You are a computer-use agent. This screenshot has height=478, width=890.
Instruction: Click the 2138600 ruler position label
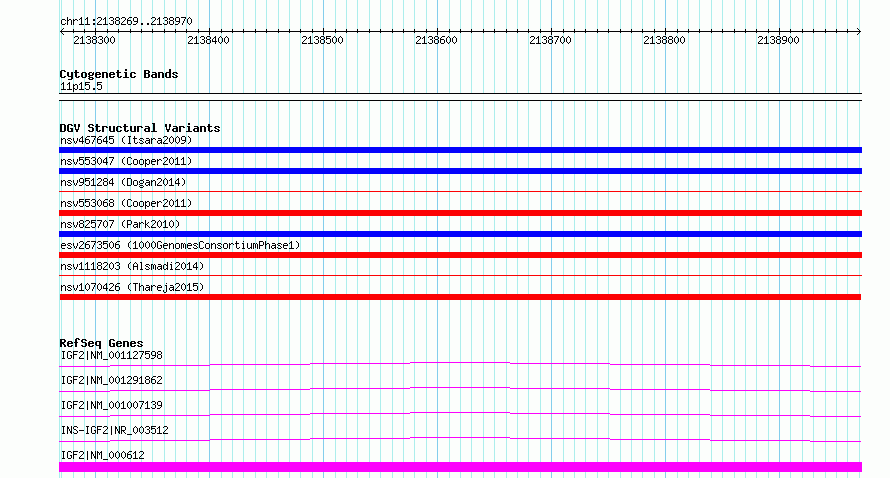click(x=436, y=40)
